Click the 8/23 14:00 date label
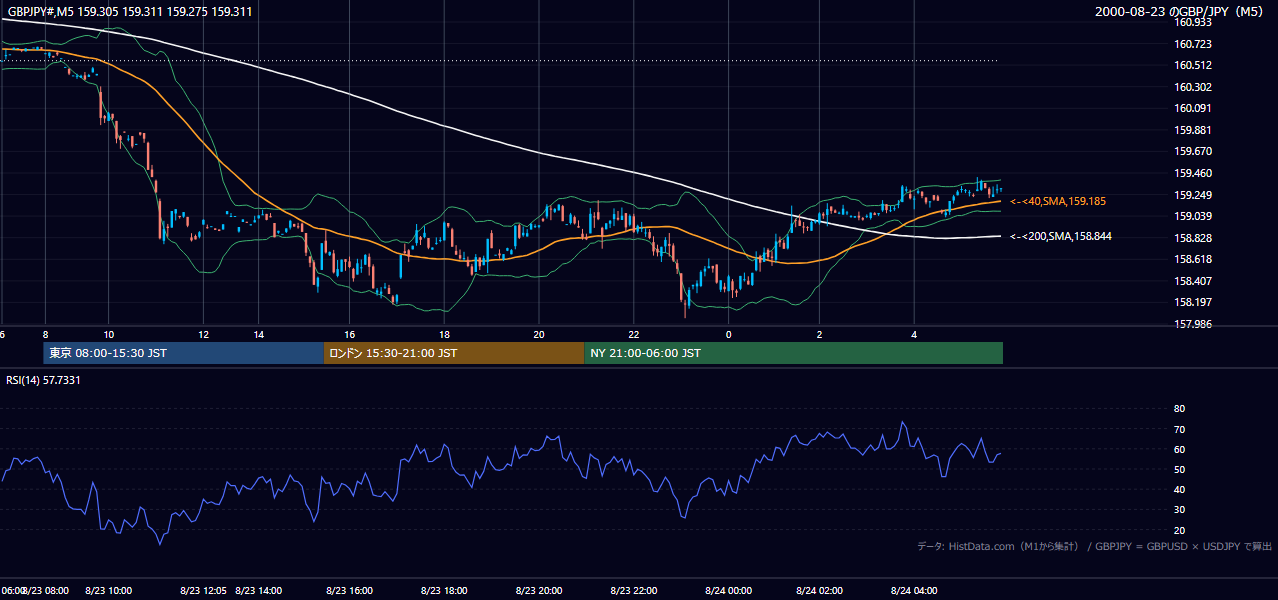This screenshot has height=600, width=1278. 259,591
